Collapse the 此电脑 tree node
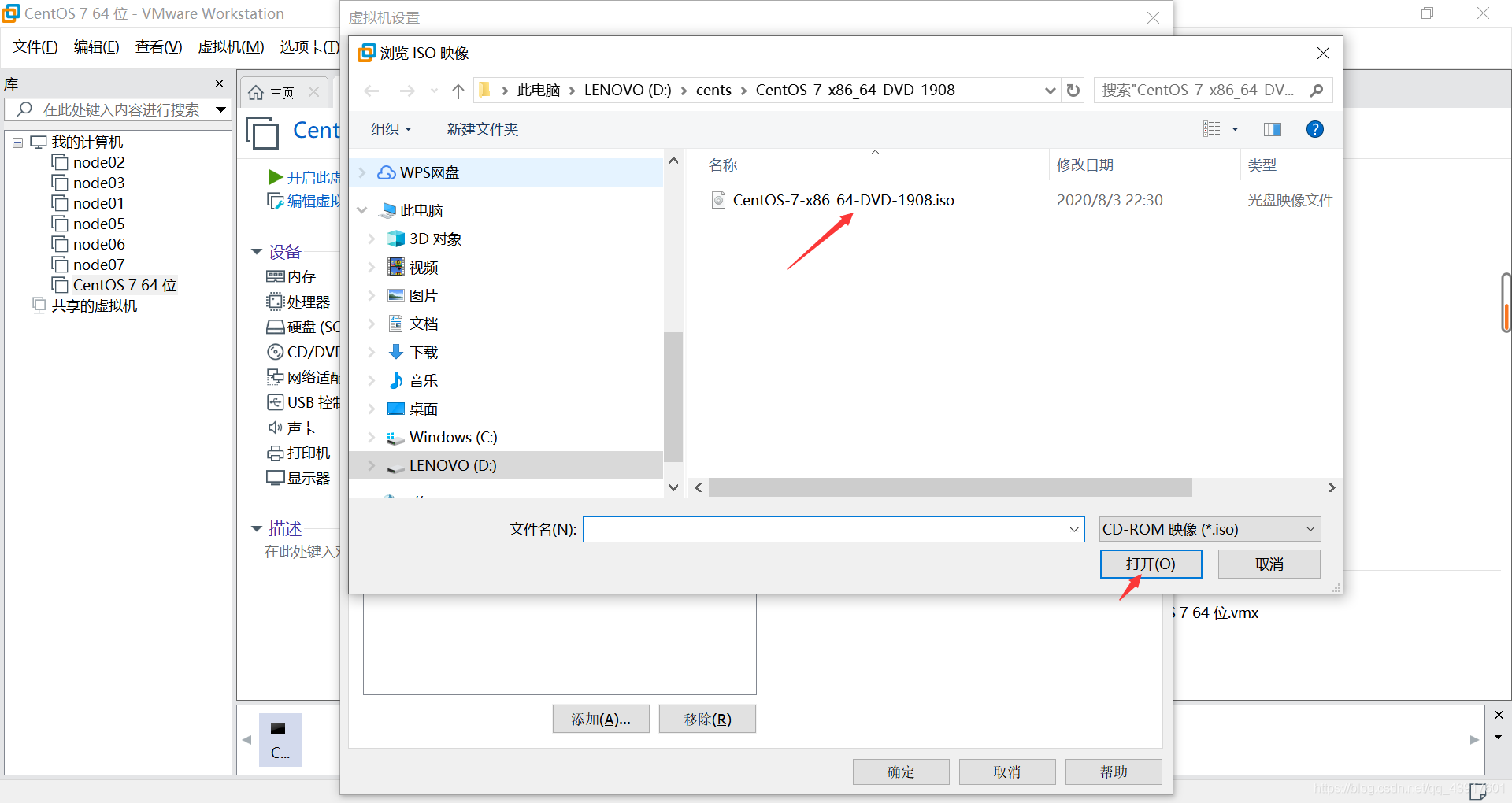This screenshot has width=1512, height=803. tap(362, 210)
